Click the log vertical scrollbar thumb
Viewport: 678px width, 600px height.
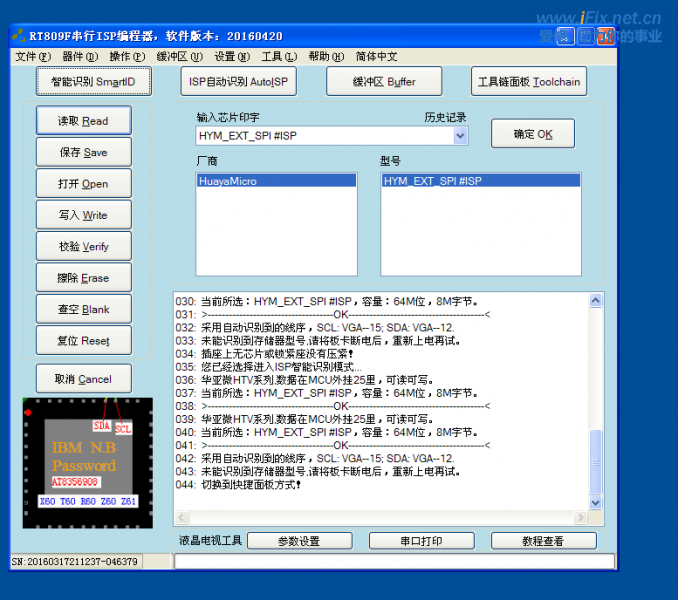pyautogui.click(x=595, y=462)
